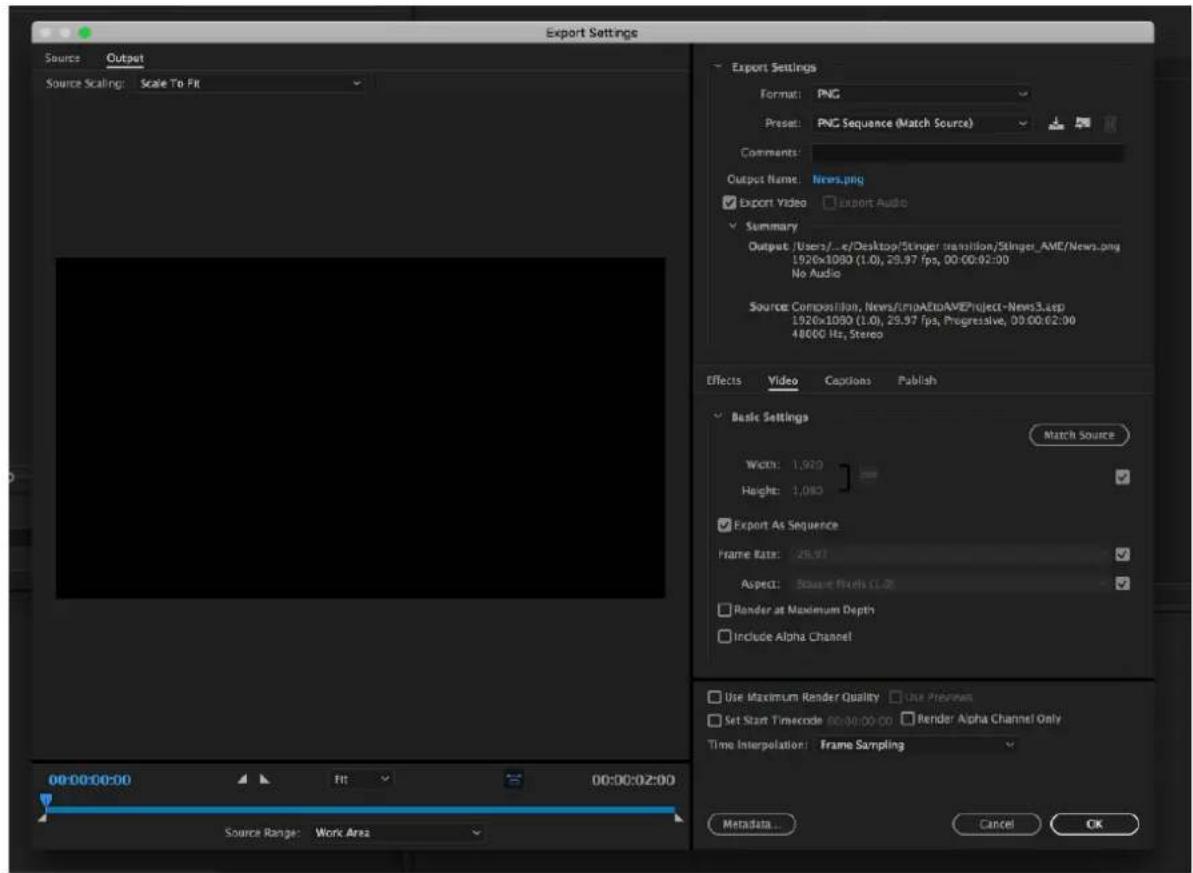Viewport: 1193px width, 873px height.
Task: Enable Include Alpha Channel
Action: point(724,636)
